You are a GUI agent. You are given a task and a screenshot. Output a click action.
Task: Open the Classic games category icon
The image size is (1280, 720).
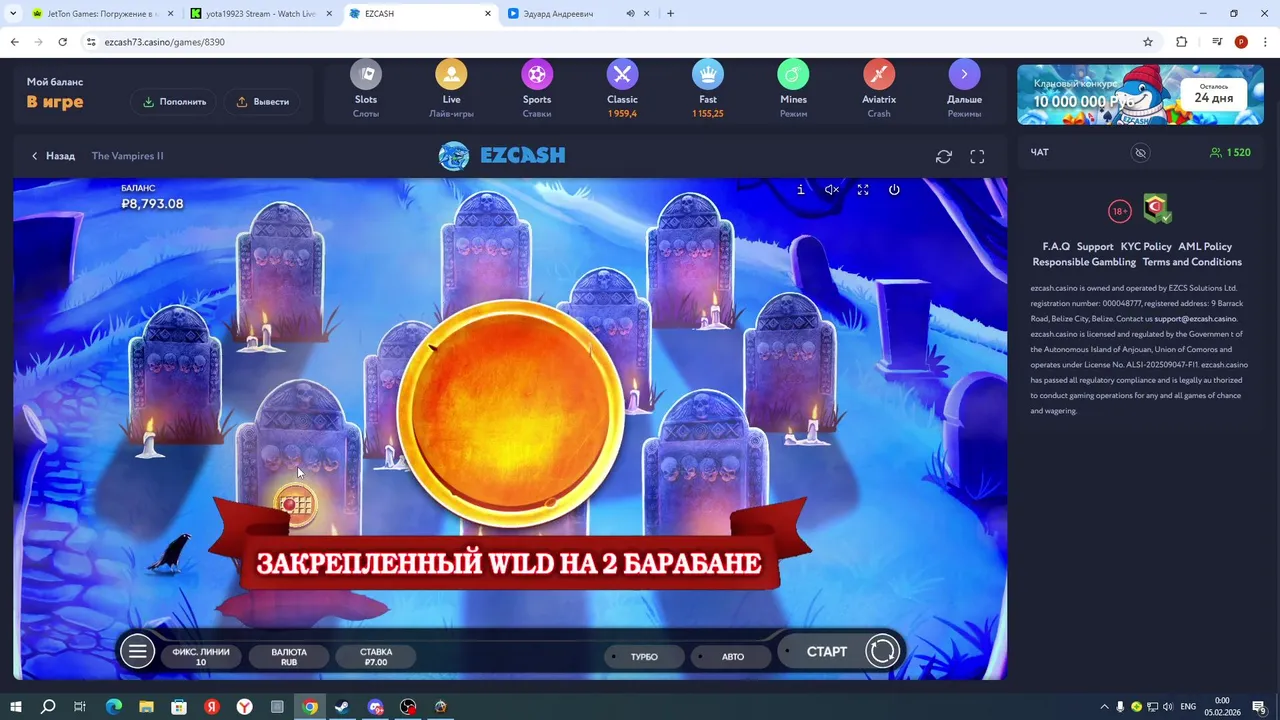622,75
